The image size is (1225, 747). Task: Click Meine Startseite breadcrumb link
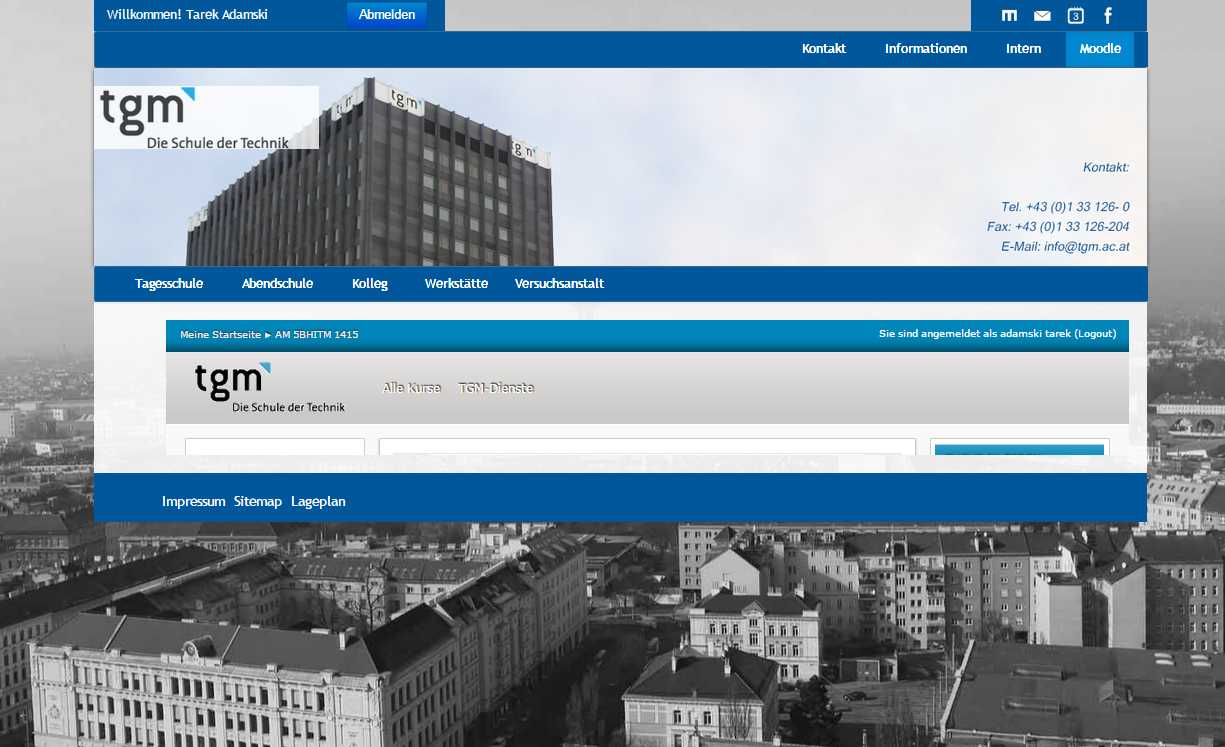[x=220, y=335]
